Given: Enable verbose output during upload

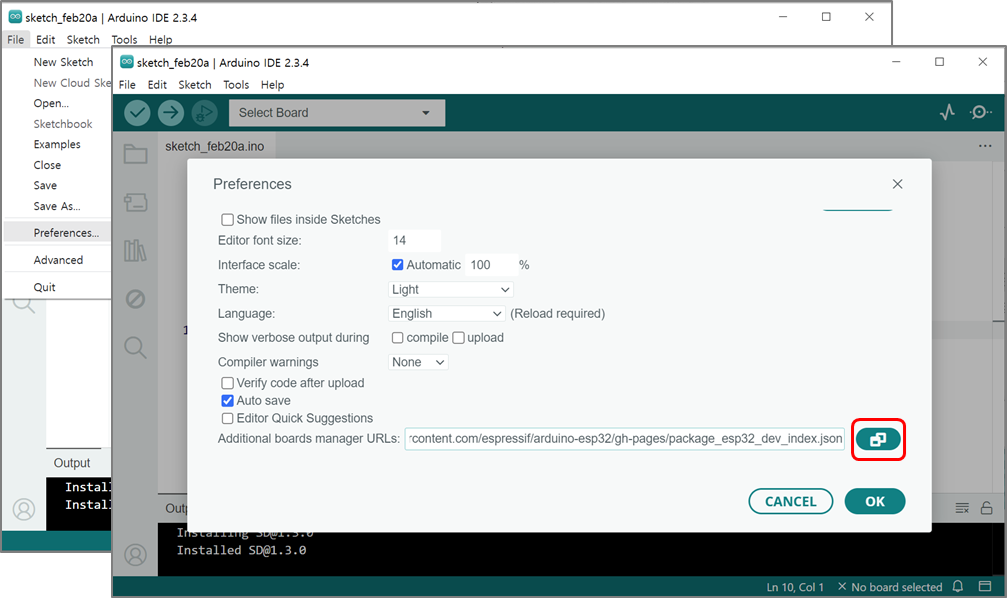Looking at the screenshot, I should [x=459, y=338].
